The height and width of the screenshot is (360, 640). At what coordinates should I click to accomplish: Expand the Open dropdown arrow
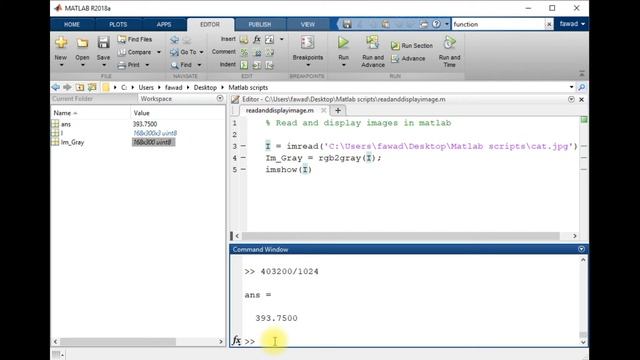(x=82, y=65)
